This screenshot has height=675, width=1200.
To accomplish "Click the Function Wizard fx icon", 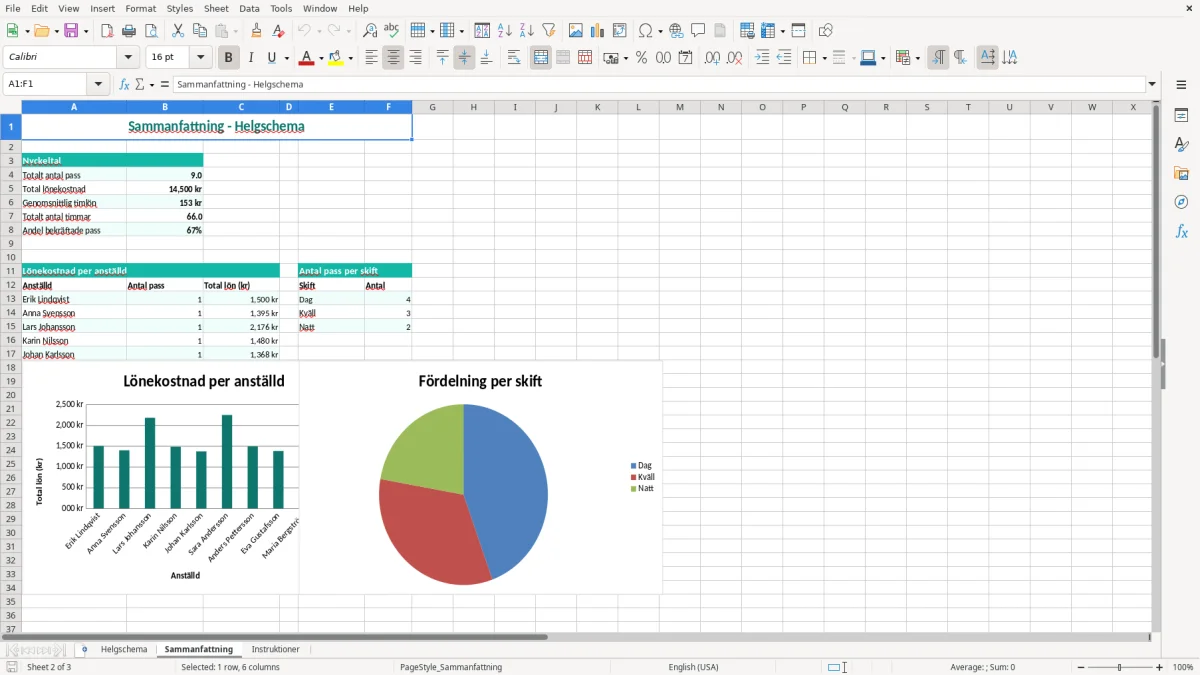I will pyautogui.click(x=125, y=85).
